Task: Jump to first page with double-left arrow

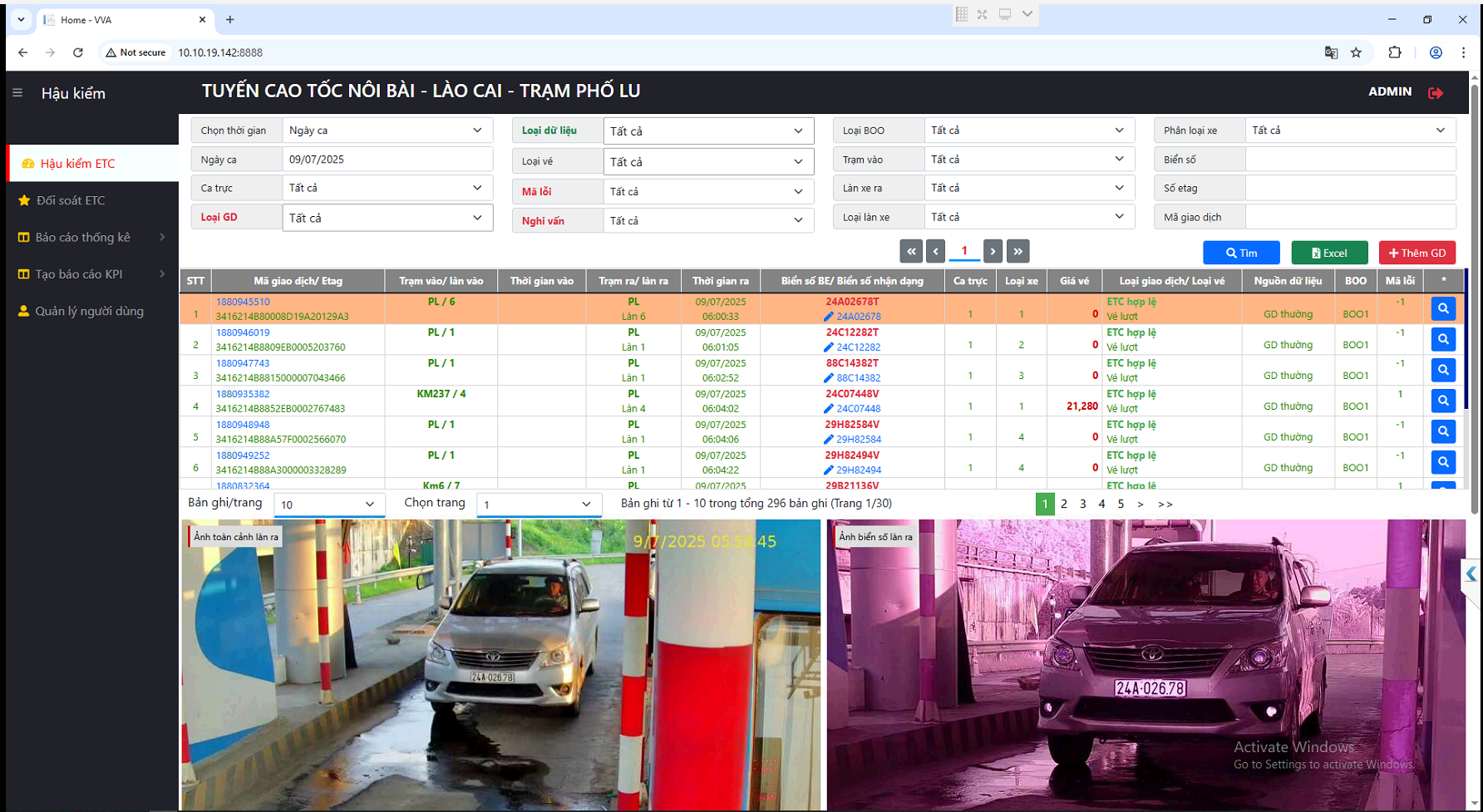Action: [x=911, y=251]
